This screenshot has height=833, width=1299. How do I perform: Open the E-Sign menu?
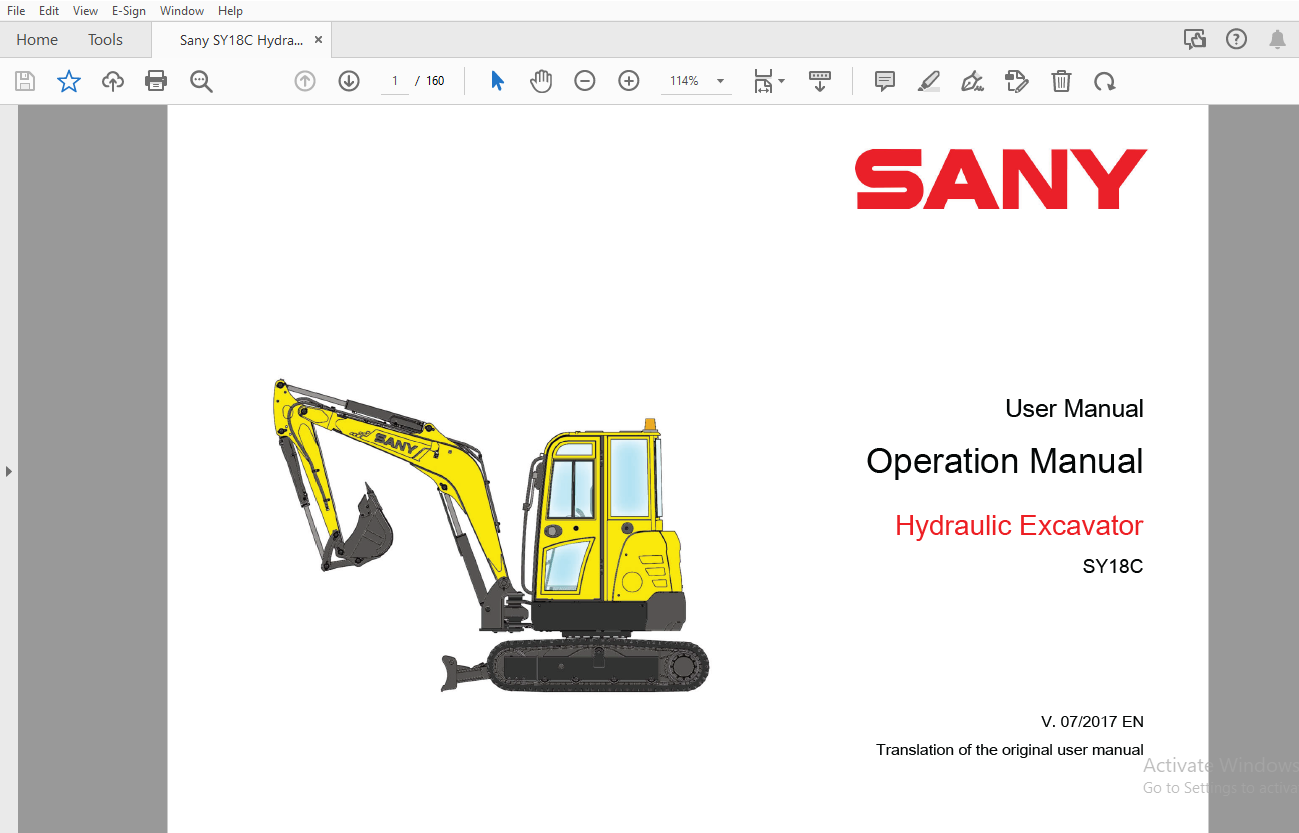pyautogui.click(x=129, y=11)
